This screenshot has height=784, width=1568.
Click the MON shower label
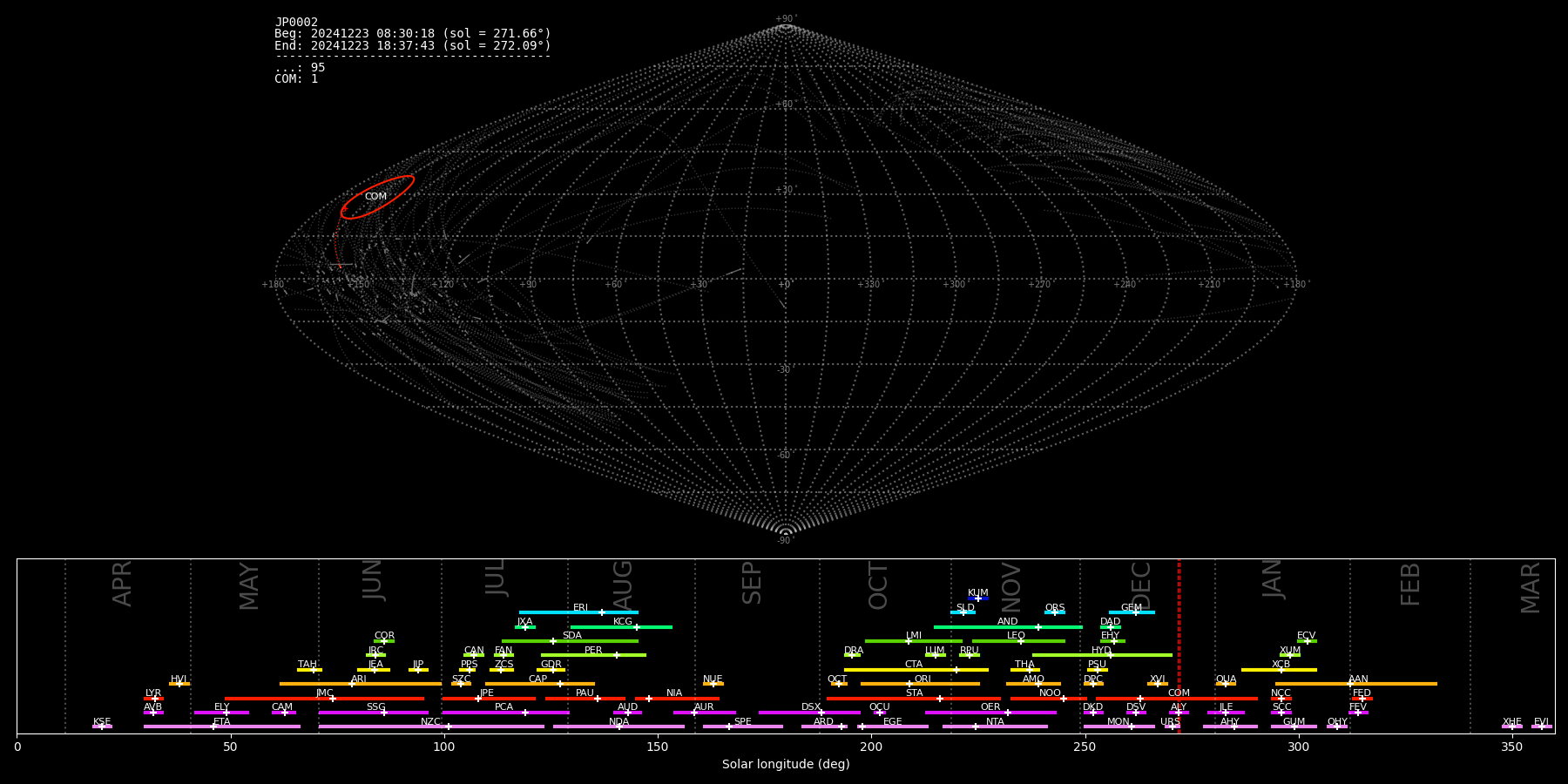(1119, 722)
